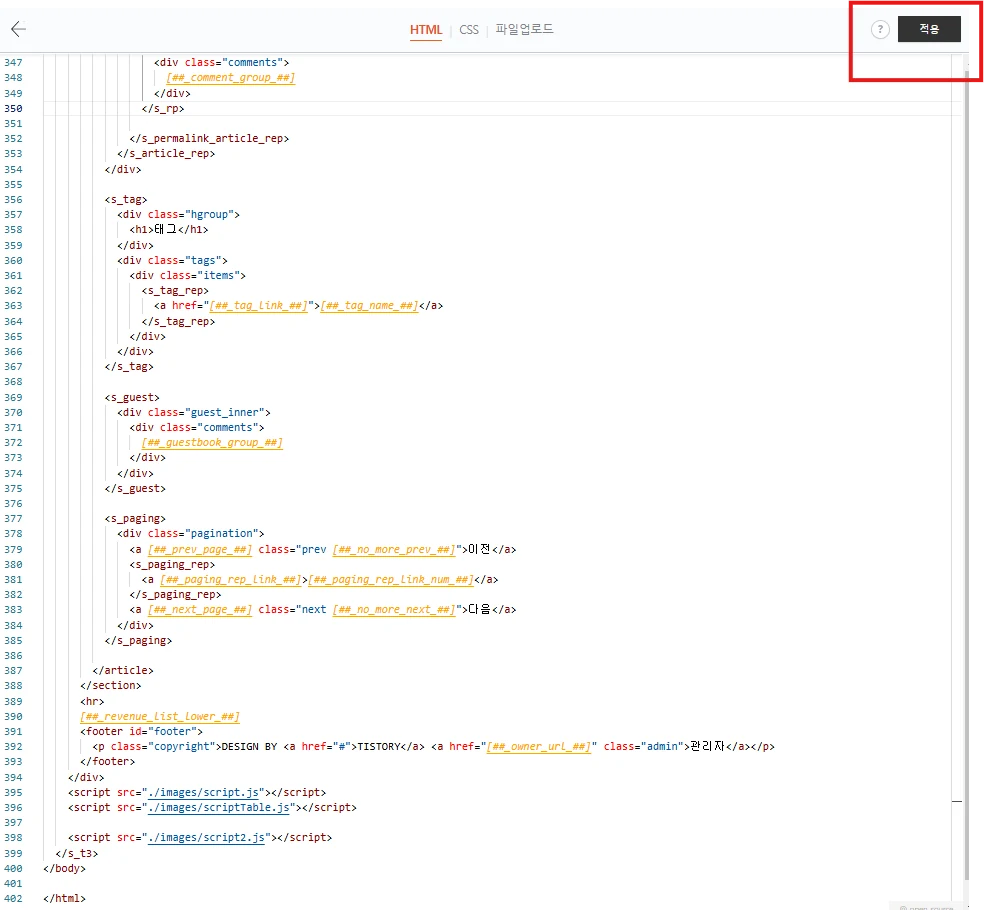Click the <hr> tag line
This screenshot has width=984, height=910.
pos(92,701)
